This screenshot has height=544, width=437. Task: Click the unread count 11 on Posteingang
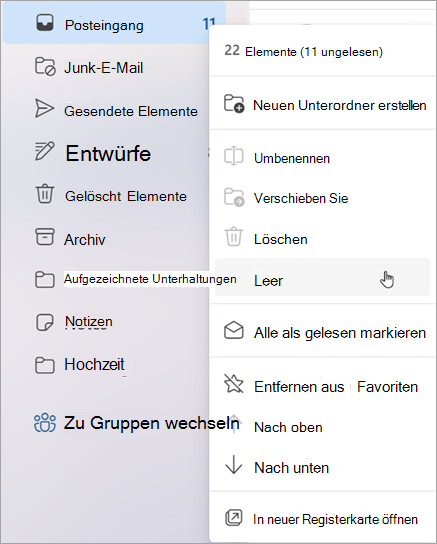pos(209,24)
